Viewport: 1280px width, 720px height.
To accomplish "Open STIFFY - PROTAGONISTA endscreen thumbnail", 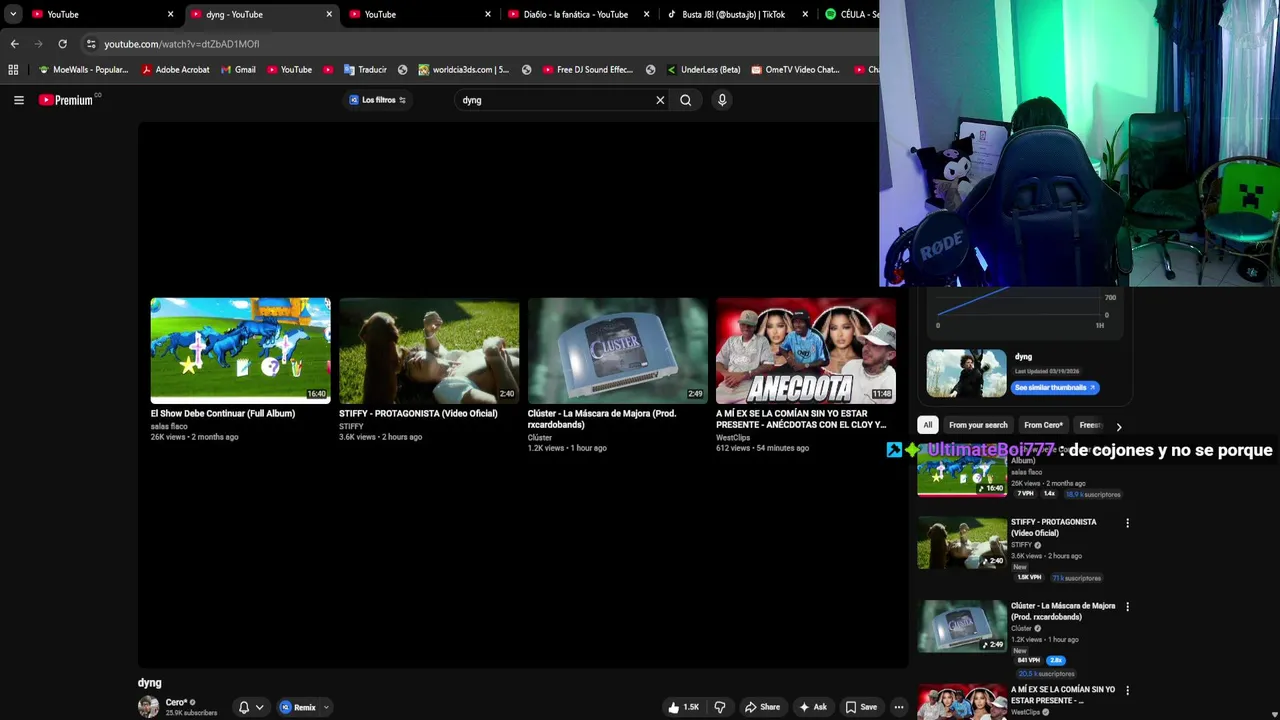I will tap(429, 350).
